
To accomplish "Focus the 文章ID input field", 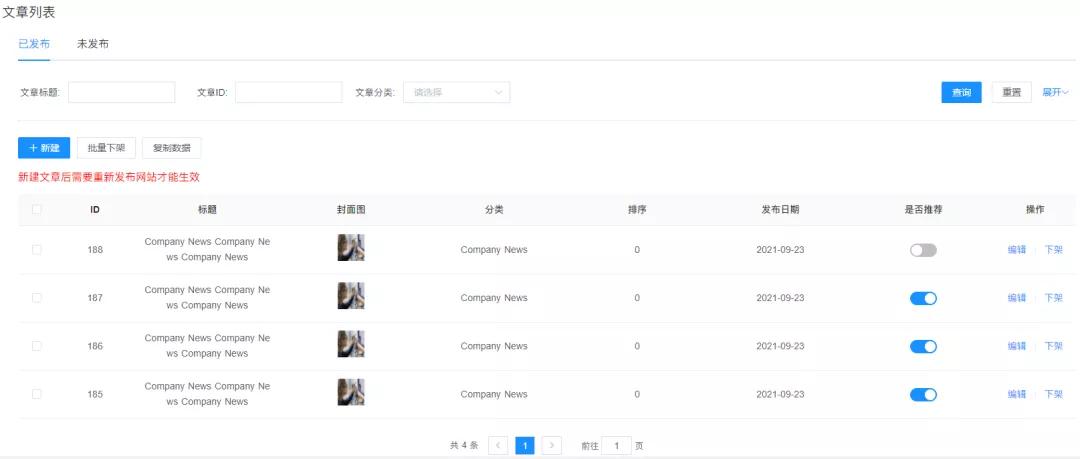I will tap(289, 92).
